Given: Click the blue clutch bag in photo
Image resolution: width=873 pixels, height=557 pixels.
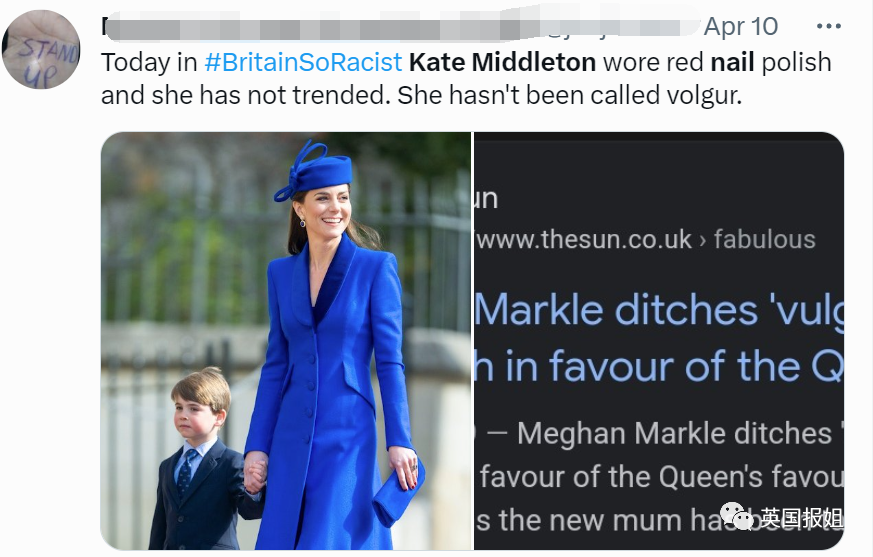Looking at the screenshot, I should pos(397,492).
